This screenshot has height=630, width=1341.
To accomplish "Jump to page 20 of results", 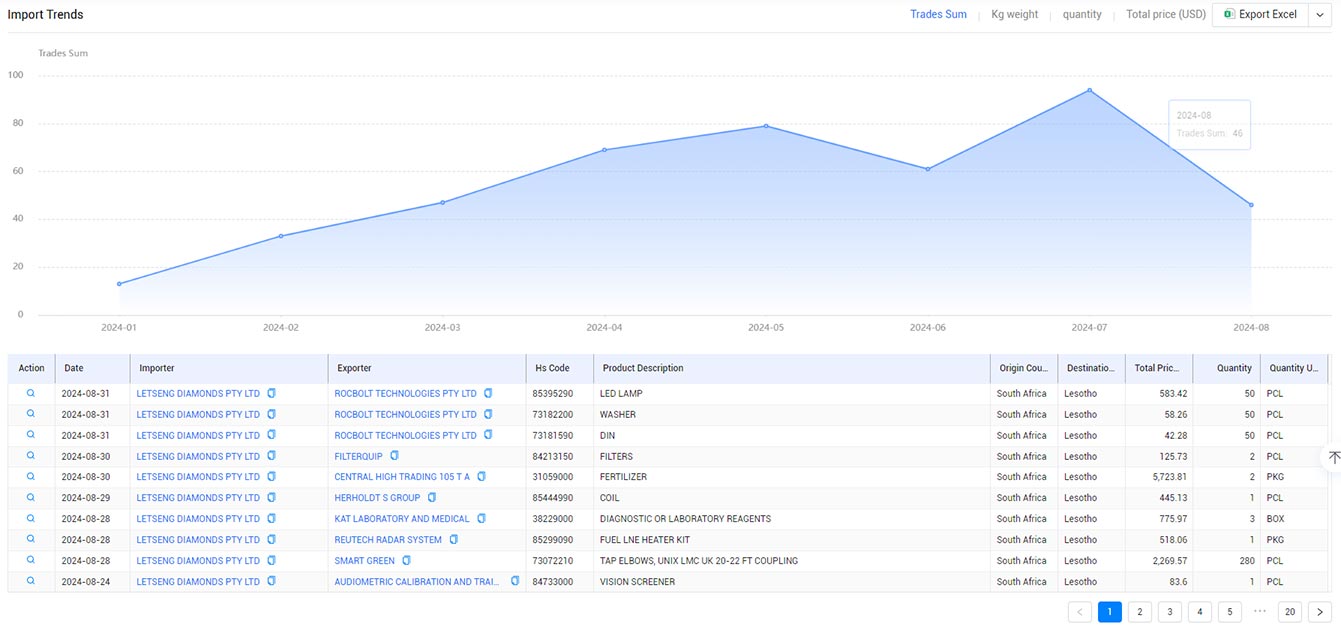I will click(x=1290, y=612).
